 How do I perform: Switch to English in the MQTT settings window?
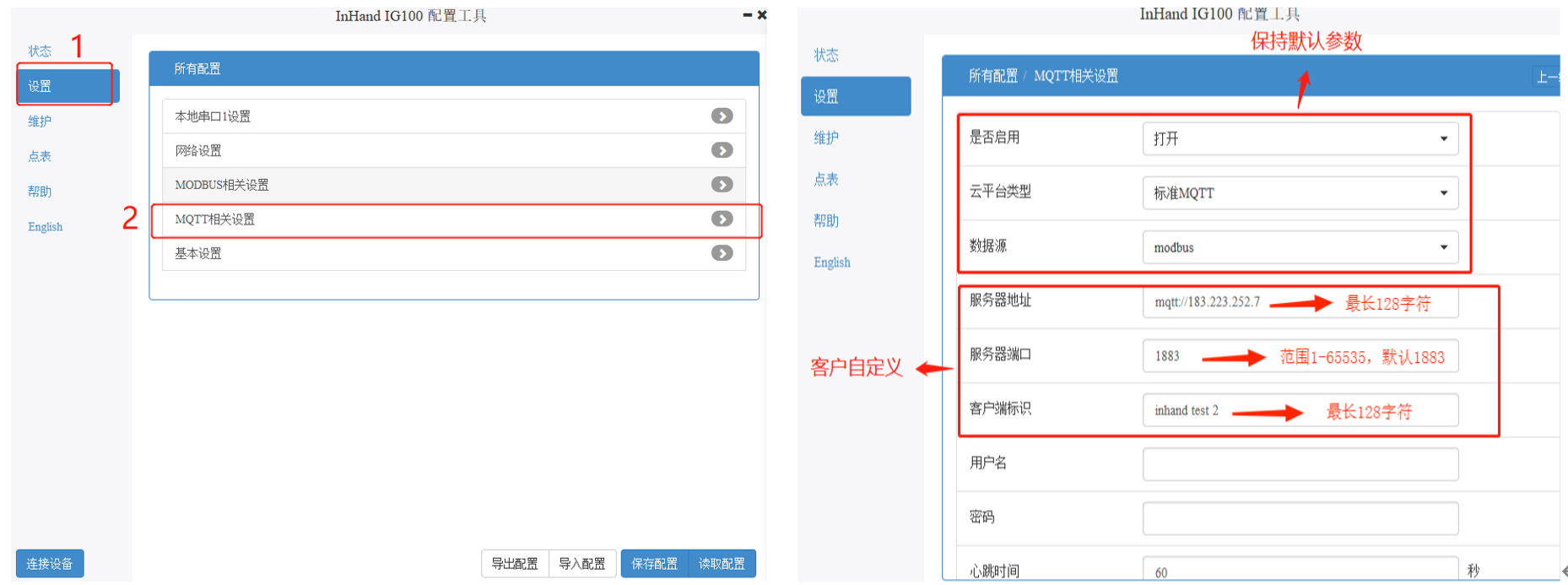tap(832, 263)
